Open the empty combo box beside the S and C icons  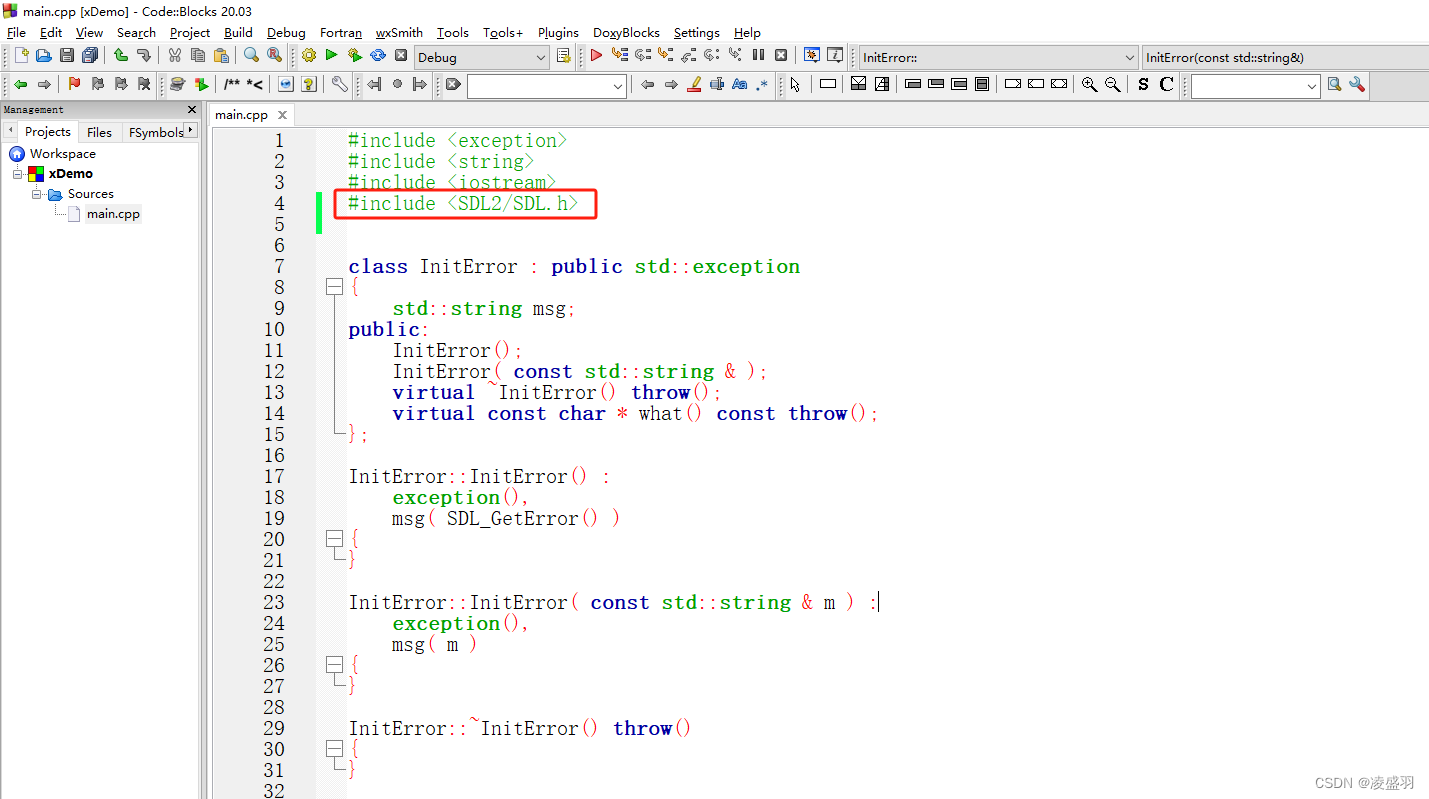pos(1256,86)
